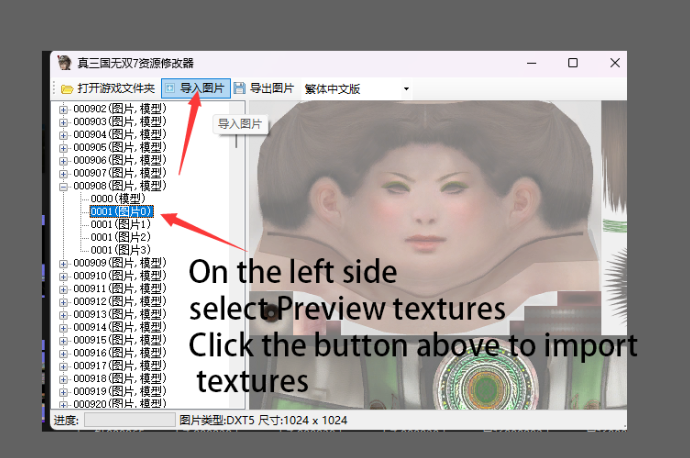Expand tree node 000912

(x=63, y=302)
